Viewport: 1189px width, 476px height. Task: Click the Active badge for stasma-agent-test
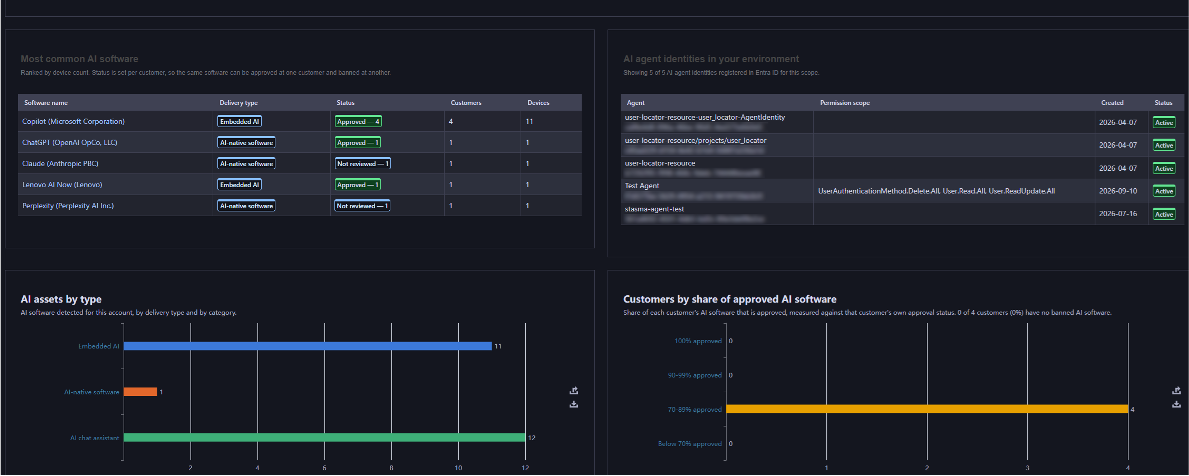(1164, 215)
